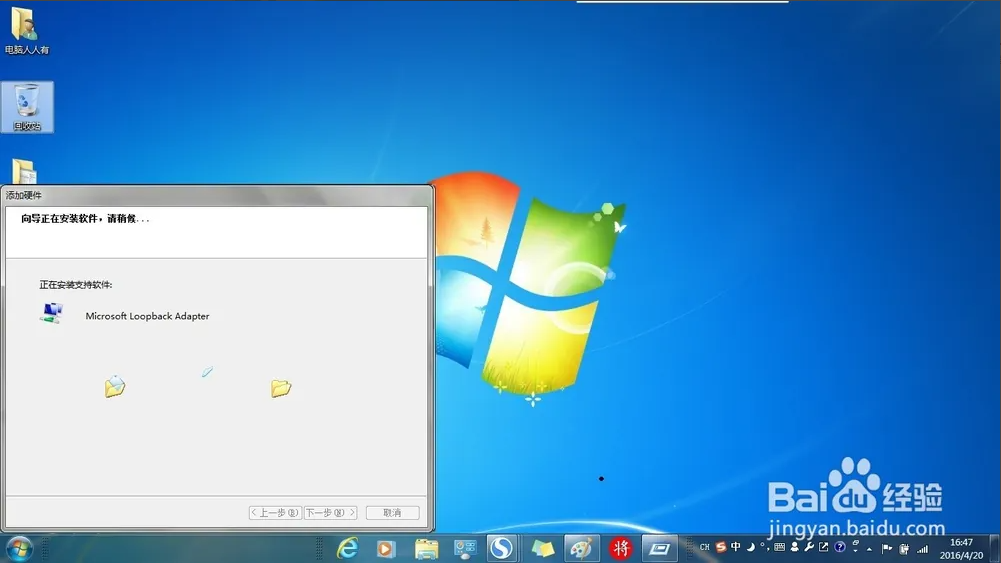Click the Sogou browser taskbar icon
The width and height of the screenshot is (1001, 563).
(x=501, y=548)
